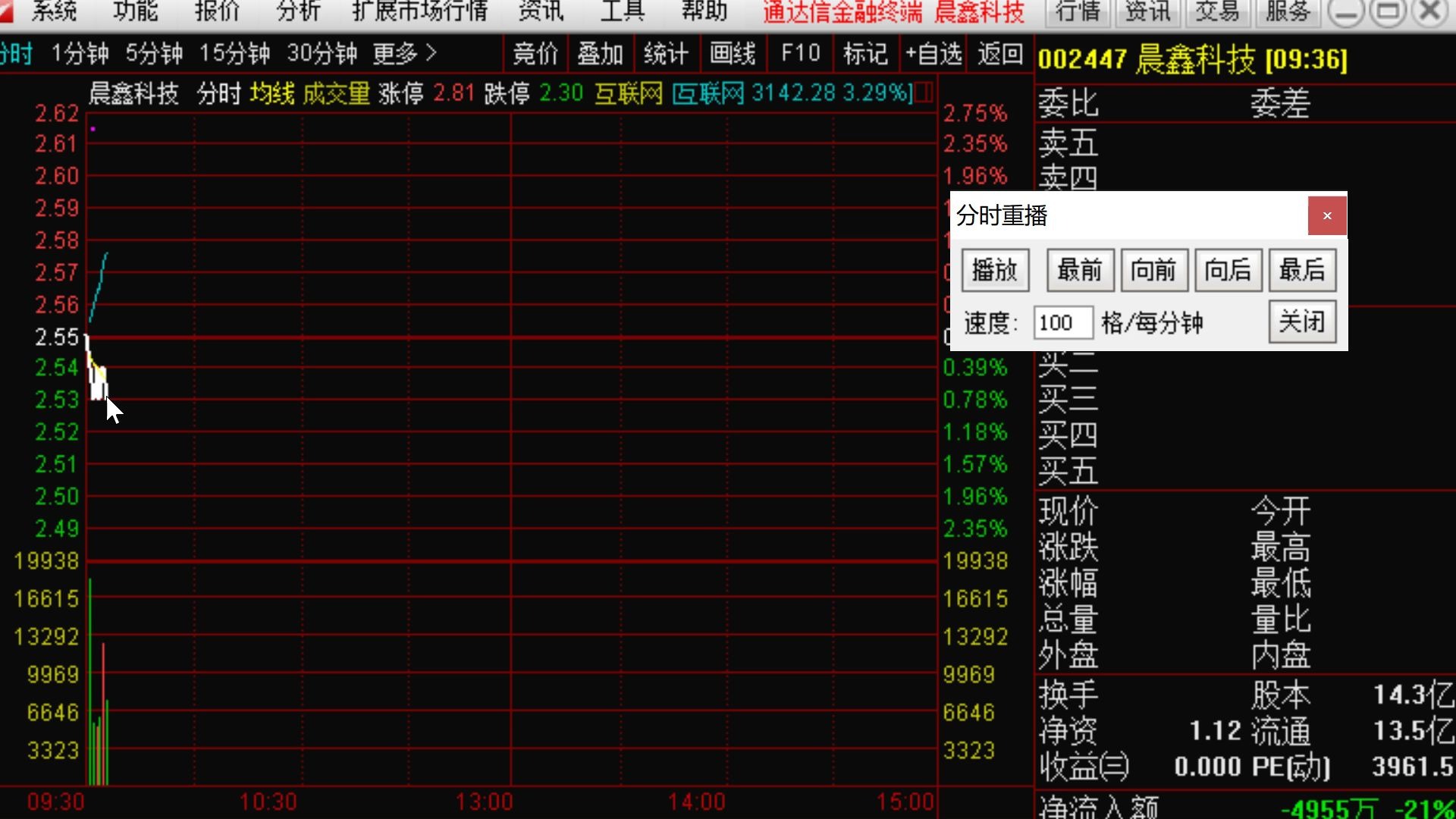Open the 工具 menu
Image resolution: width=1456 pixels, height=819 pixels.
click(x=622, y=11)
